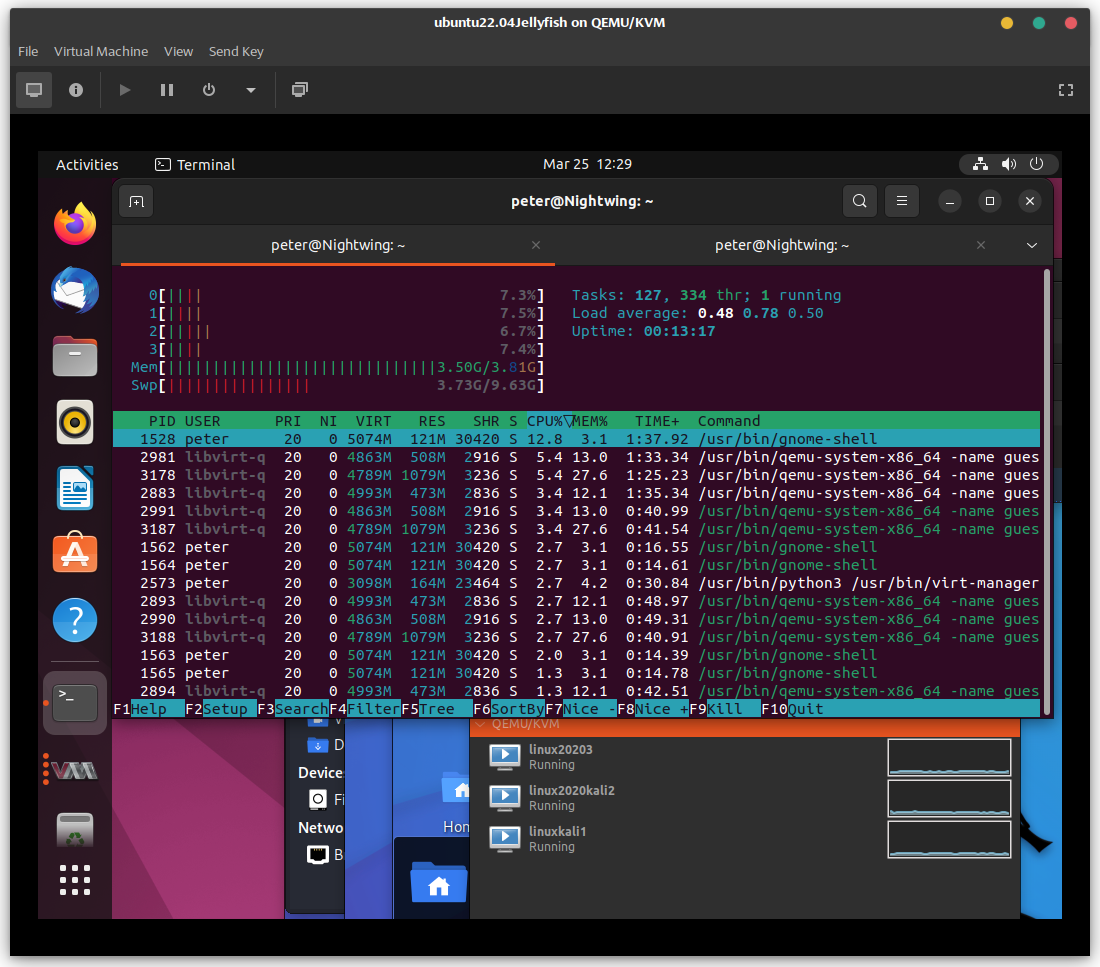This screenshot has height=967, width=1100.
Task: Toggle fullscreen mode for the VM viewer
Action: pyautogui.click(x=1065, y=90)
